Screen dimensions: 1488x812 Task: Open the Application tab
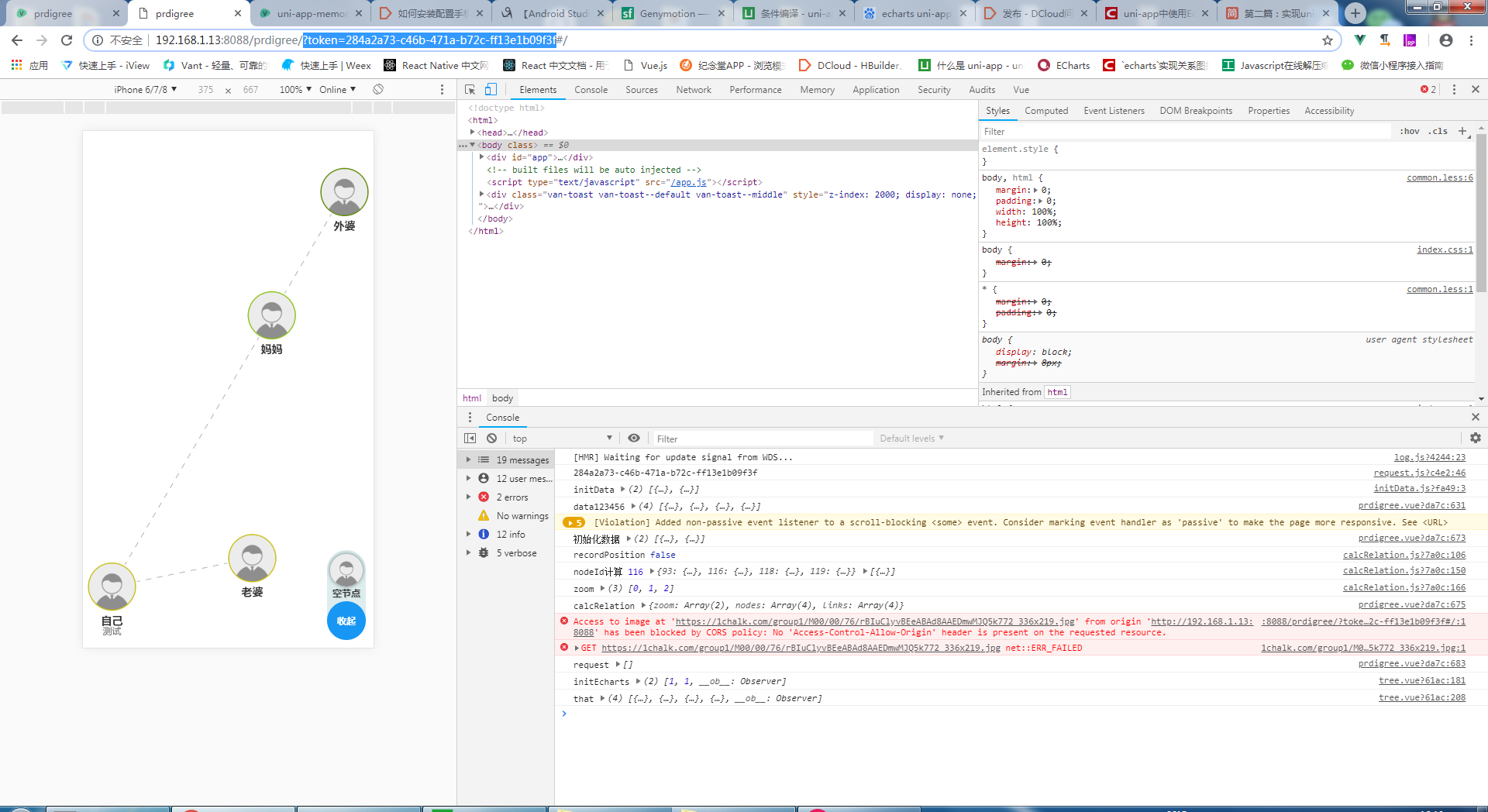(x=877, y=90)
